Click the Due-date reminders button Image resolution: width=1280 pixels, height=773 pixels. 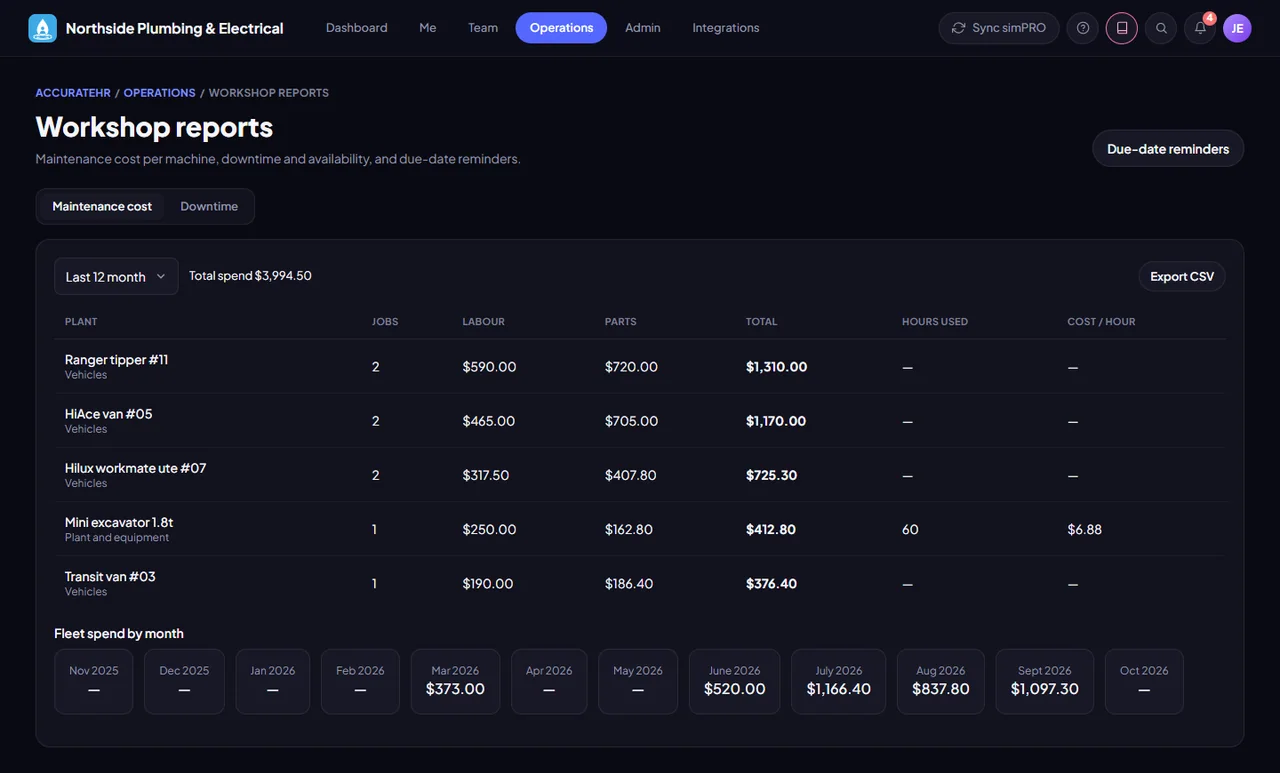[x=1168, y=149]
